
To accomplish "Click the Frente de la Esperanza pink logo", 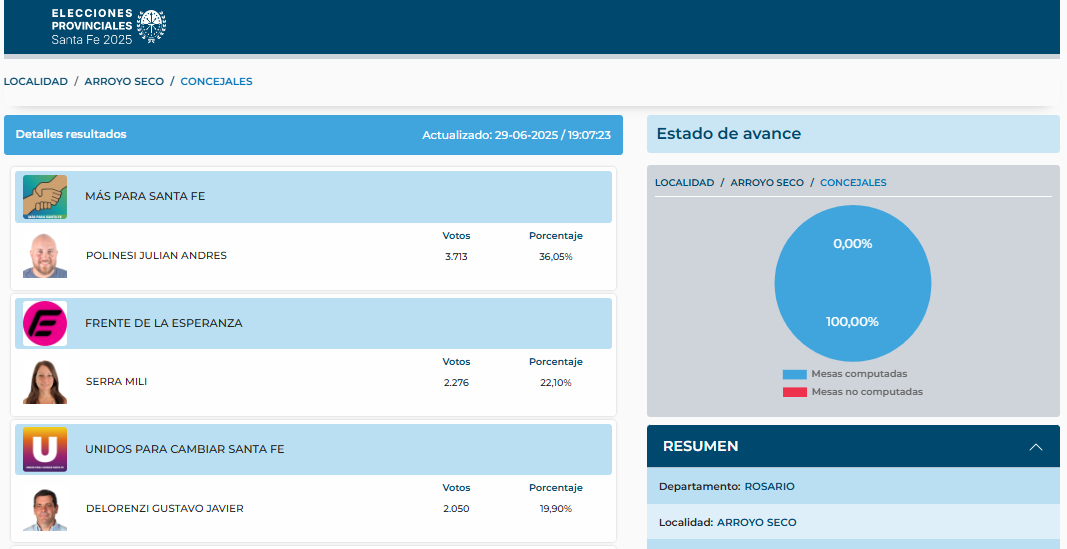I will click(45, 323).
